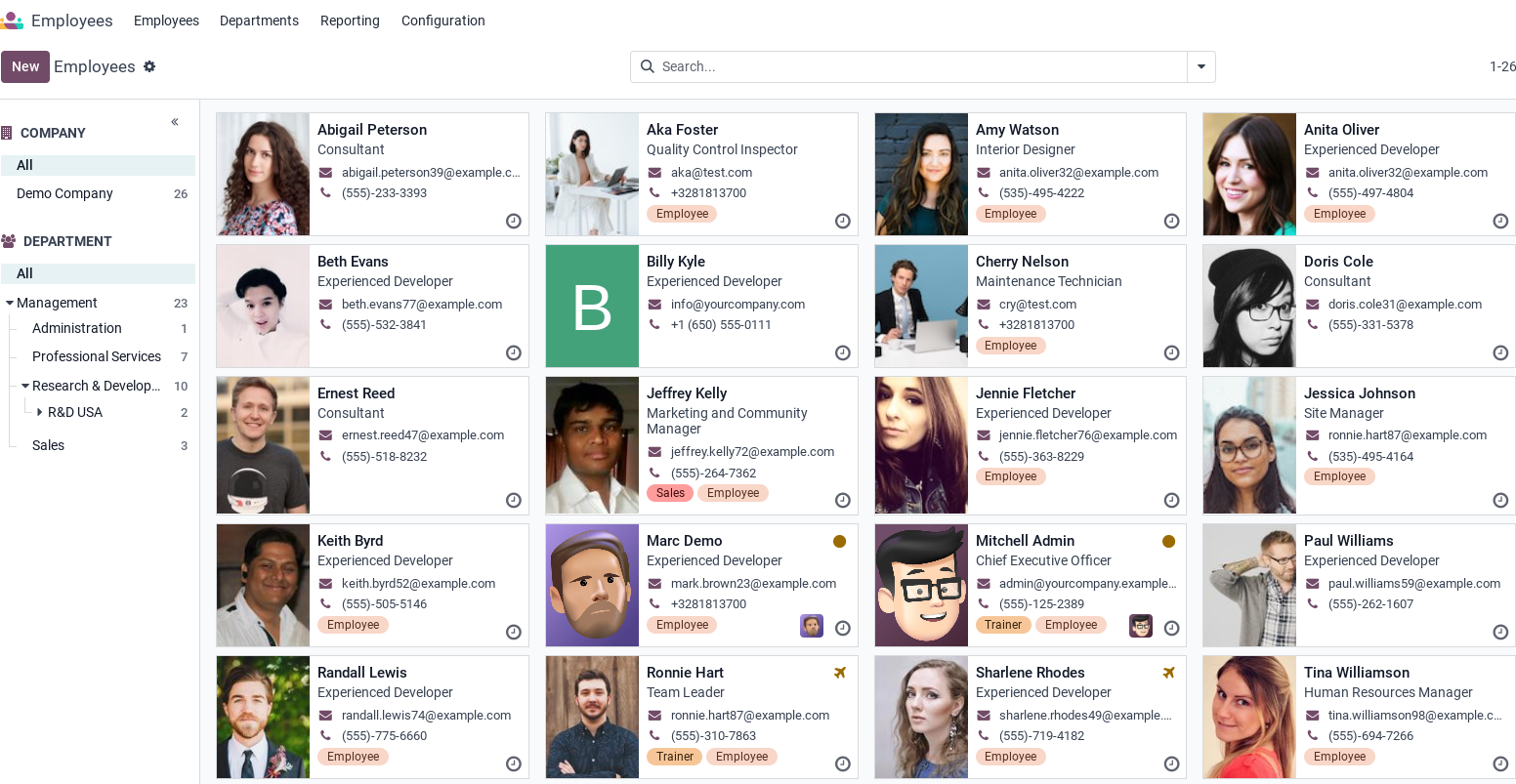Open Billy Kyle's avatar thumbnail
Viewport: 1516px width, 784px height.
click(x=592, y=307)
